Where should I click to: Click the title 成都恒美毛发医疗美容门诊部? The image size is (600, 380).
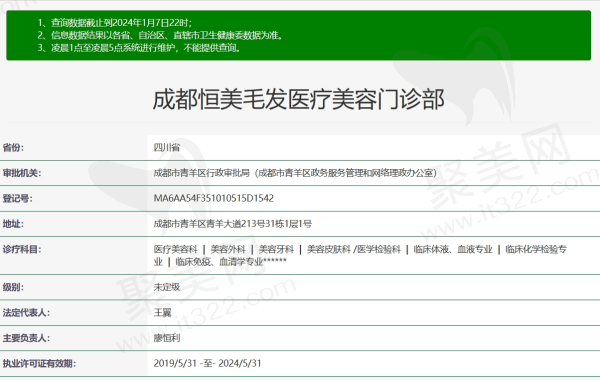click(x=298, y=99)
